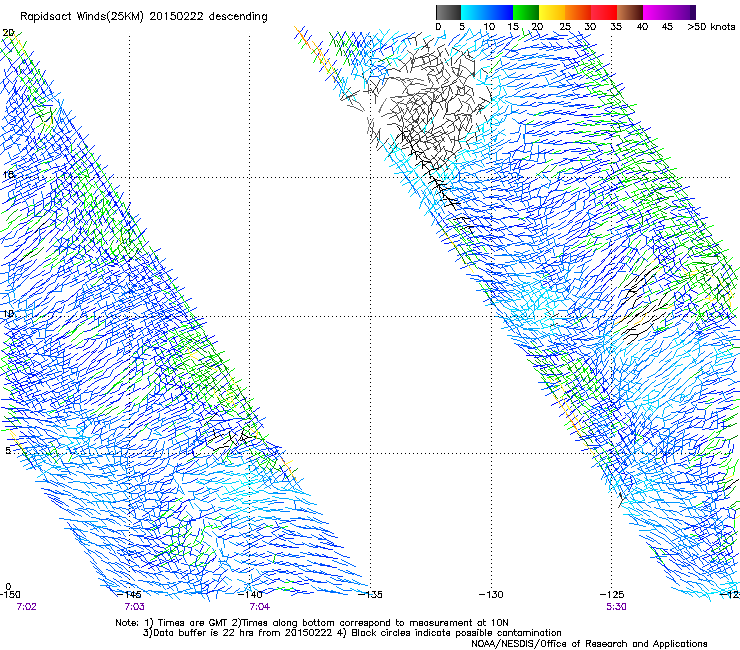Click the brown 35-40 knots color segment
The height and width of the screenshot is (650, 740).
pos(630,12)
